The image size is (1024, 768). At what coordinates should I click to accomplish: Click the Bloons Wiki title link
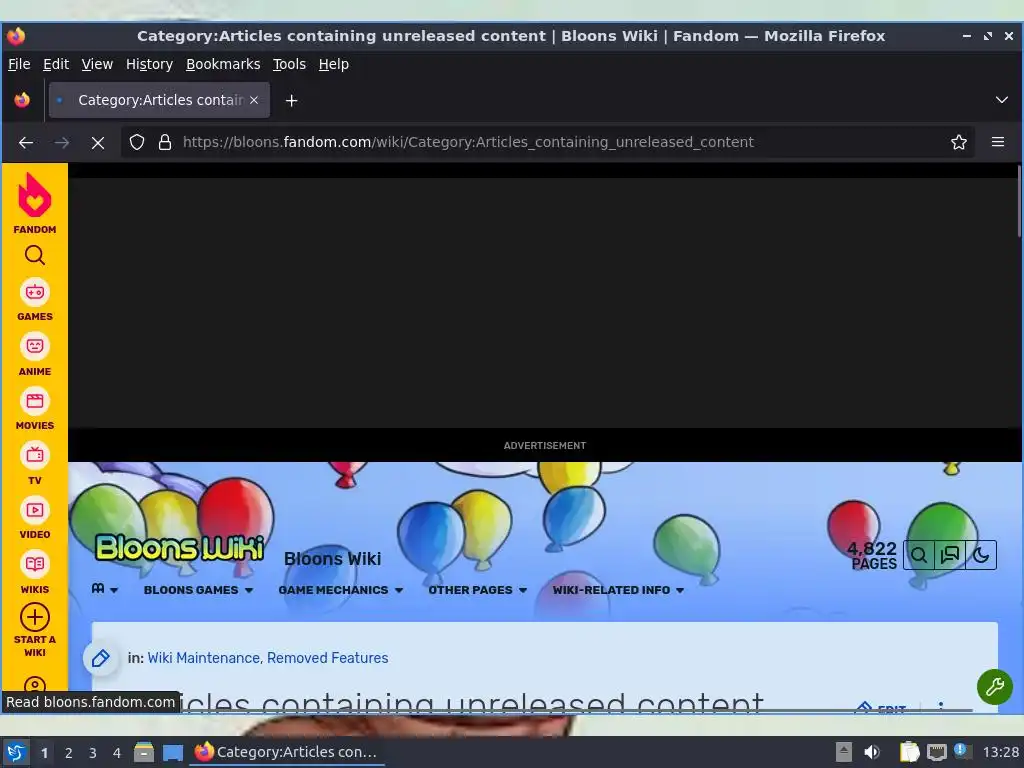332,559
